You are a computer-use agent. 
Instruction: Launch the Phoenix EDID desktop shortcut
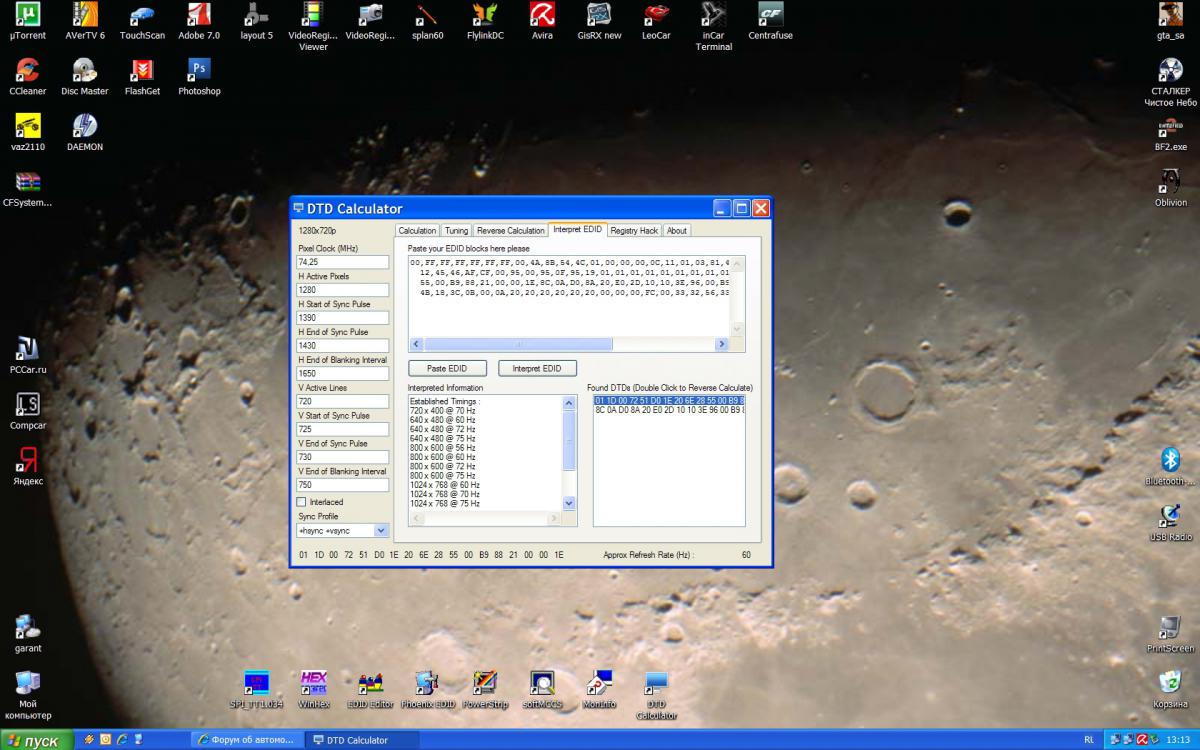428,683
